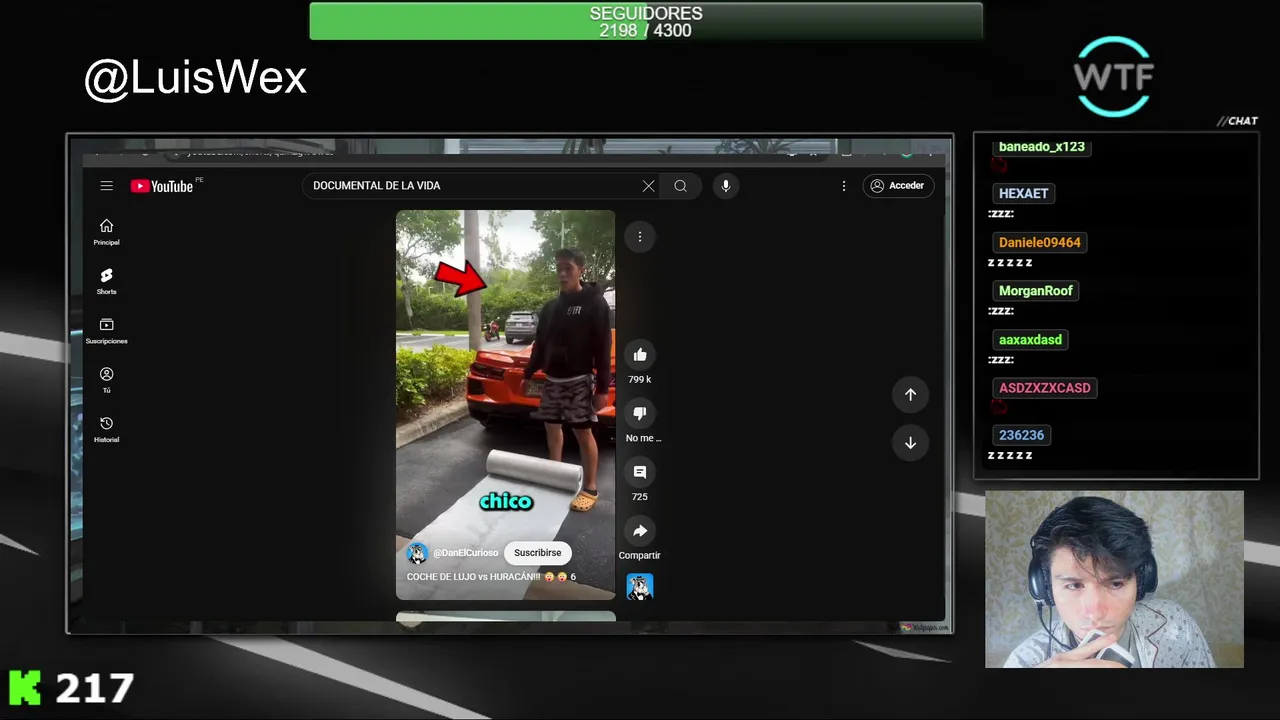Go to previous Short with up arrow
The width and height of the screenshot is (1280, 720).
[x=910, y=395]
